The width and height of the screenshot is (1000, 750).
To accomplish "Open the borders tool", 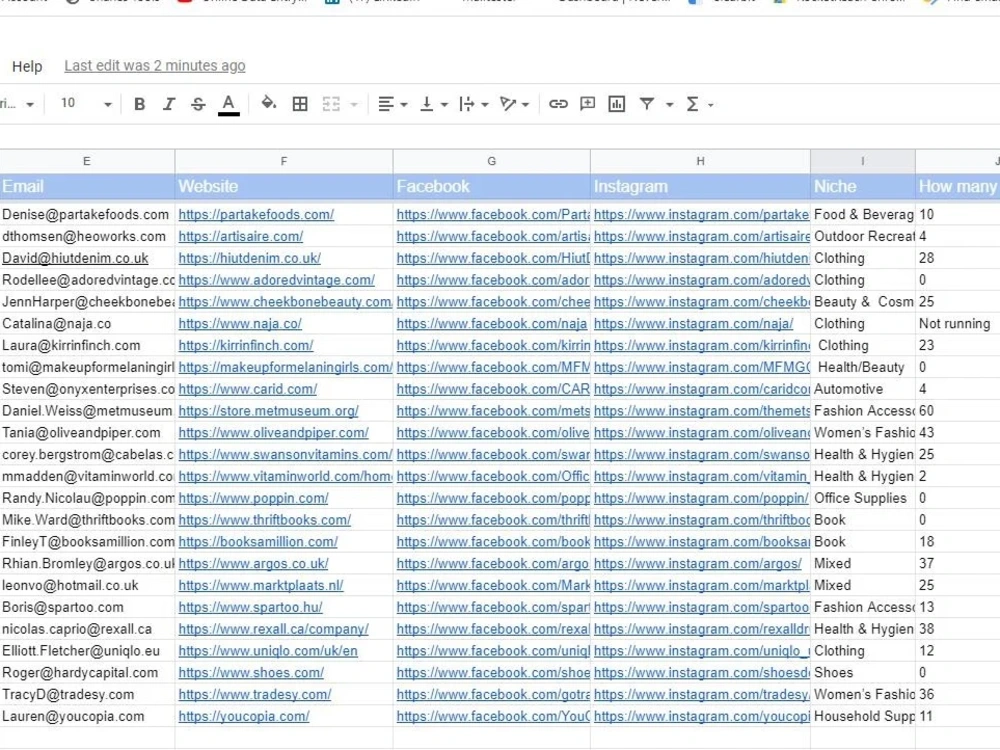I will pos(300,104).
